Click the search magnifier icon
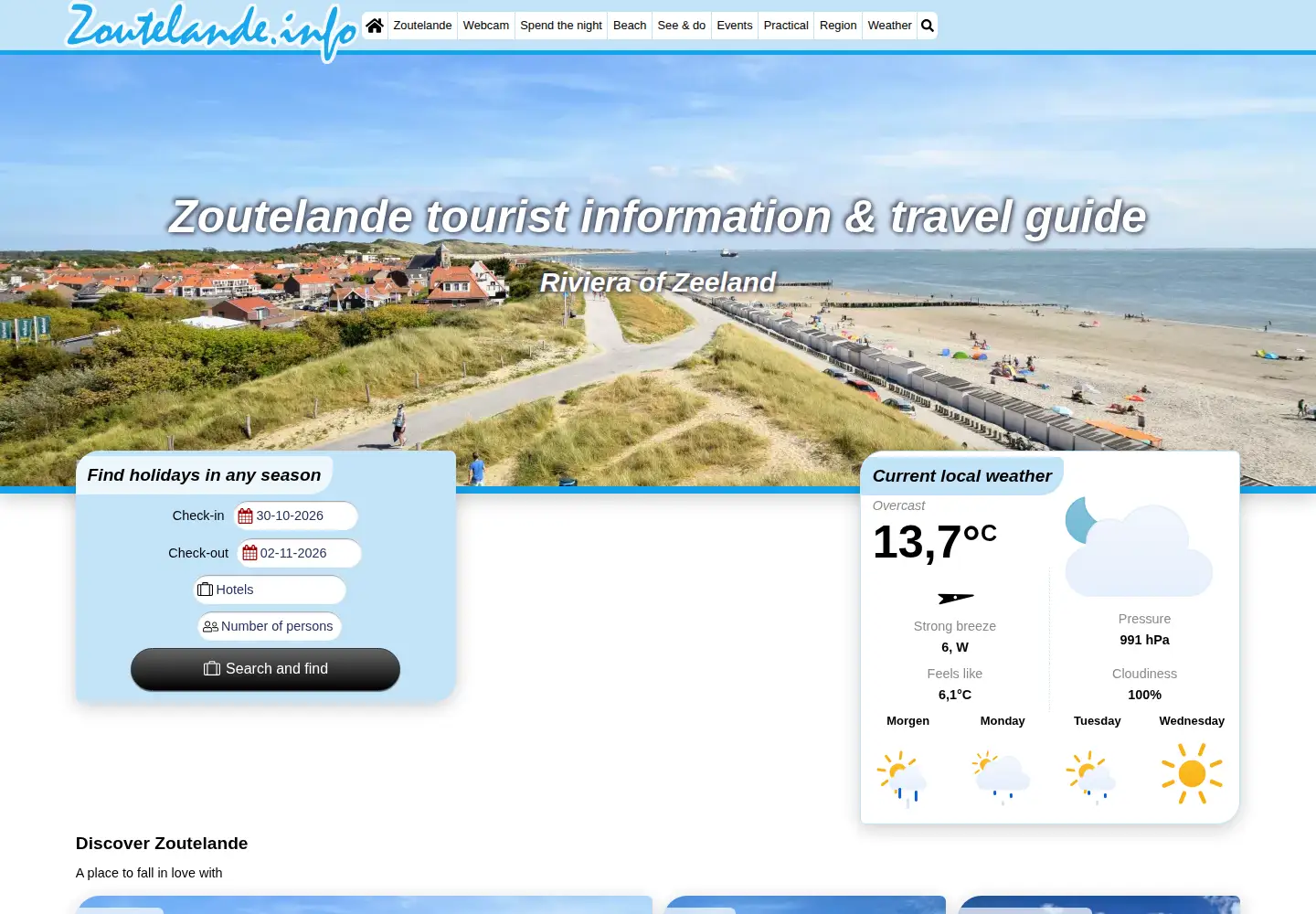 click(x=928, y=26)
